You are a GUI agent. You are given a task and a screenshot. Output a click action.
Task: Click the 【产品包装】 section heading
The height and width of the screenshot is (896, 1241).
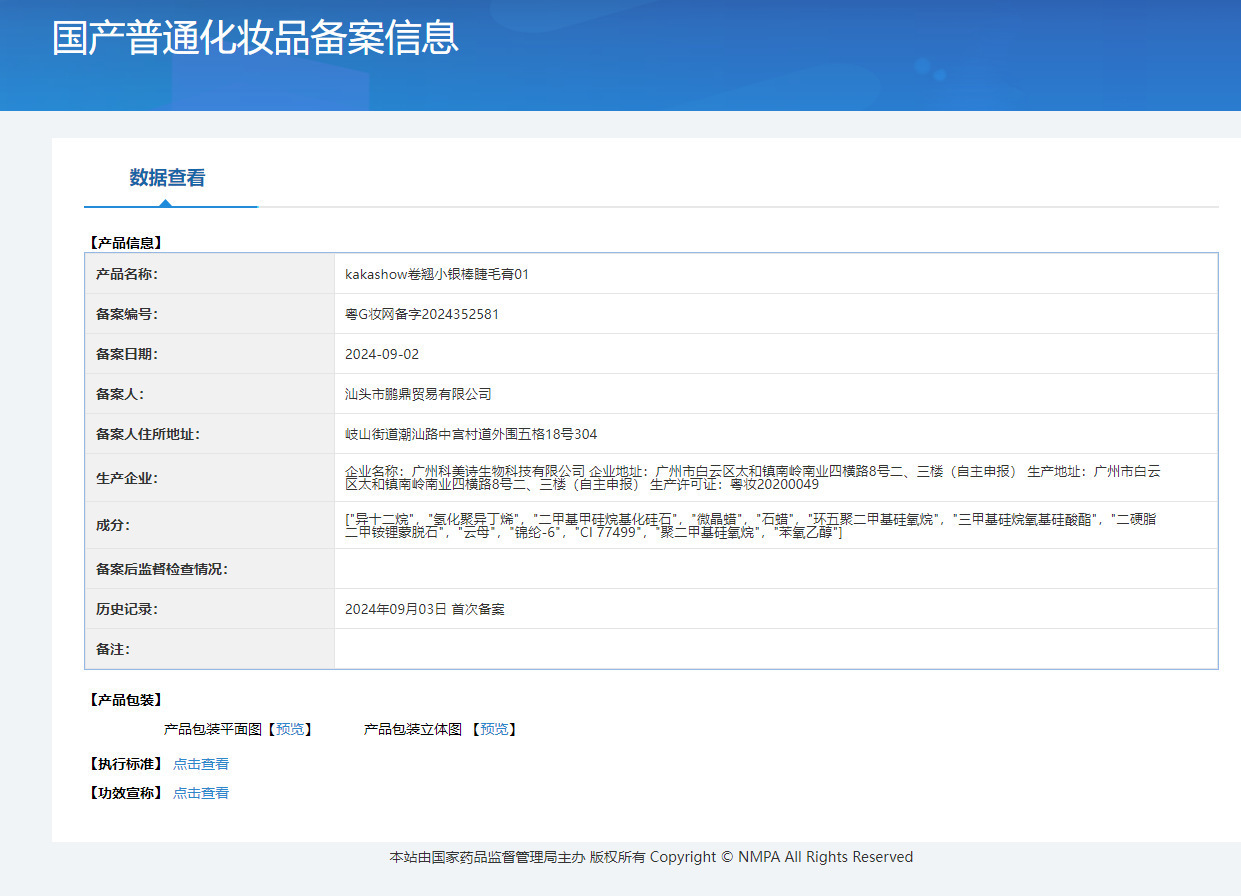point(125,700)
